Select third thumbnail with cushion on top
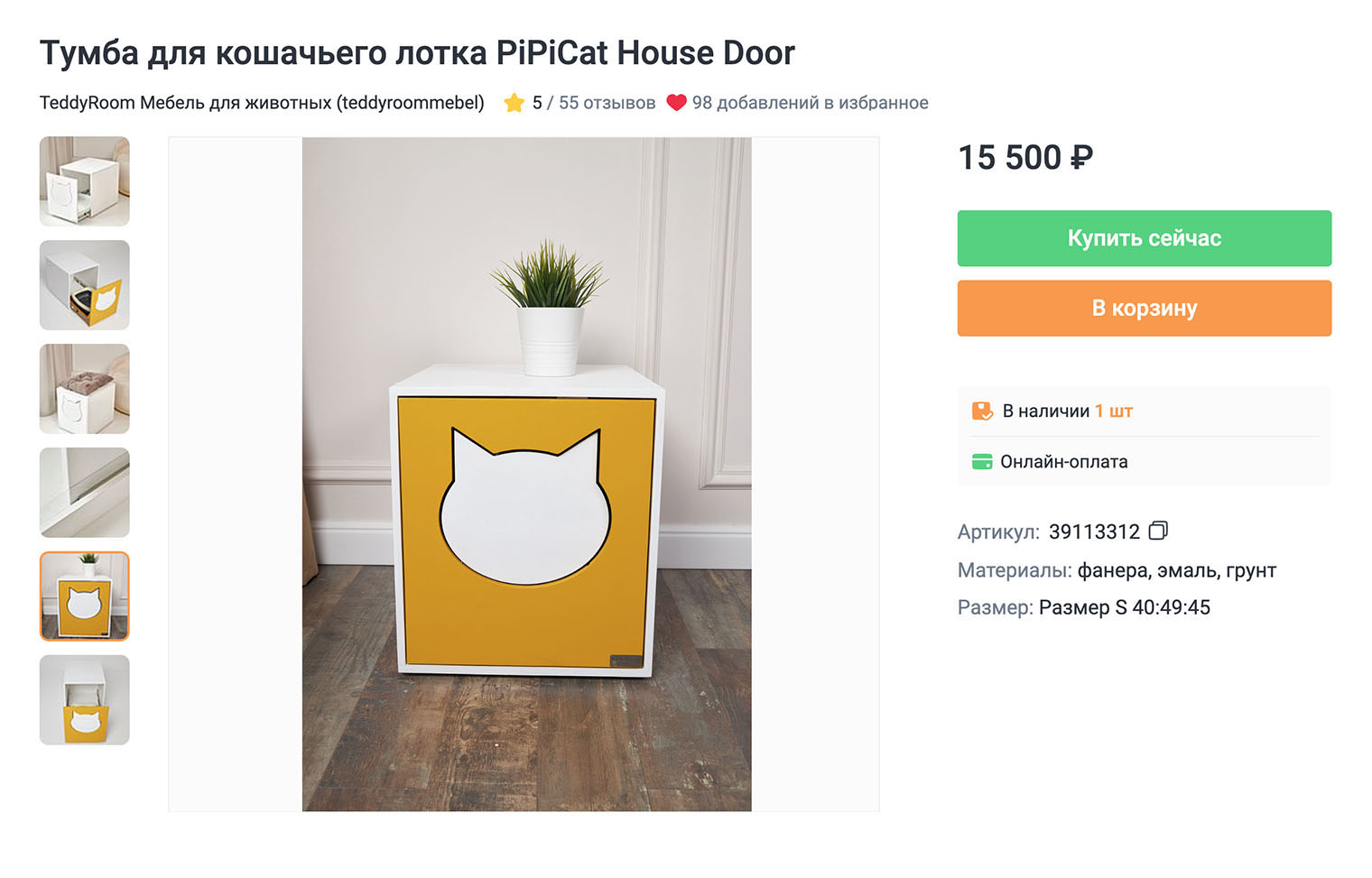The height and width of the screenshot is (878, 1372). point(85,389)
